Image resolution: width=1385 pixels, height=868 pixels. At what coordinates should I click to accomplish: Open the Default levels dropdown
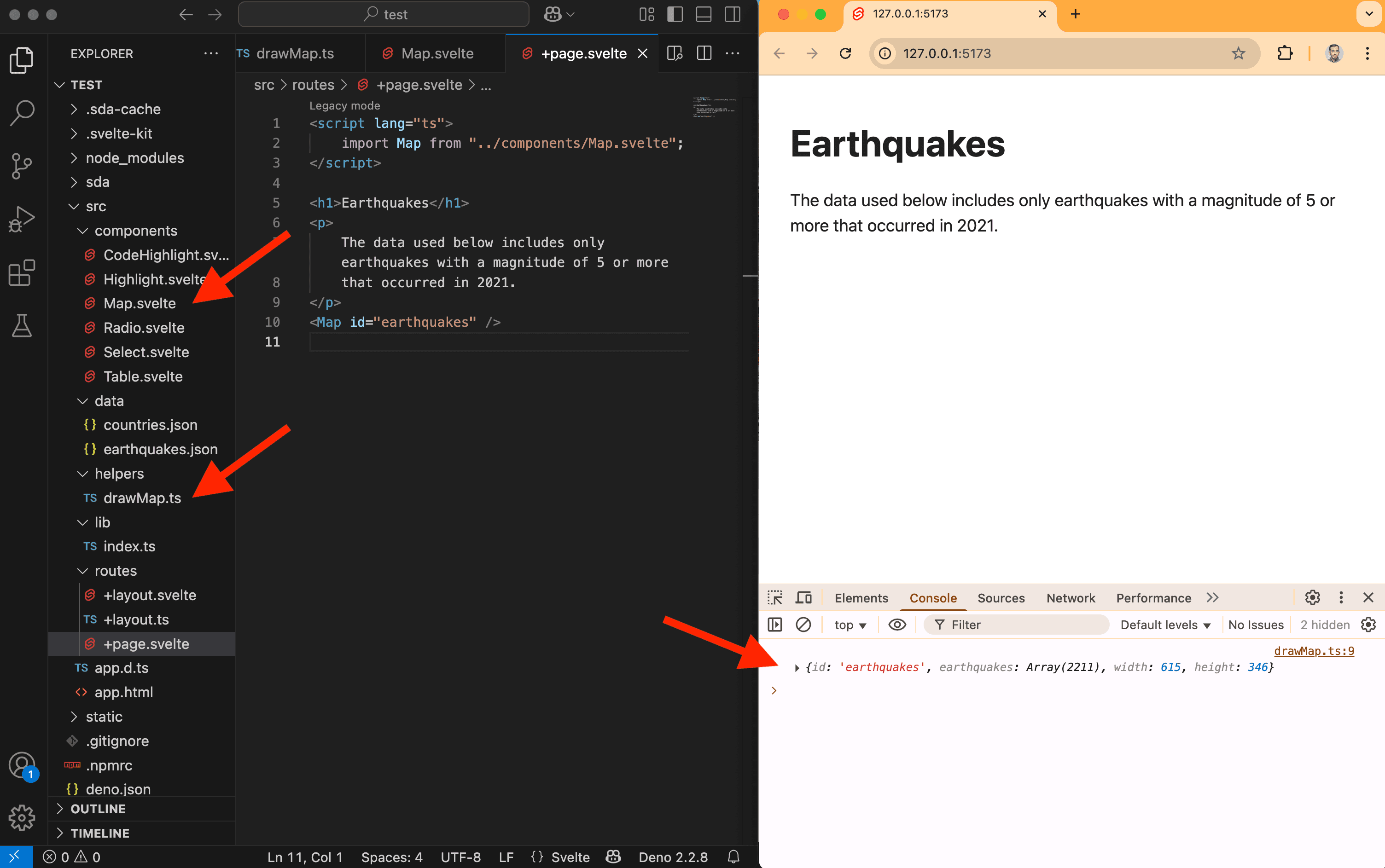click(1165, 625)
